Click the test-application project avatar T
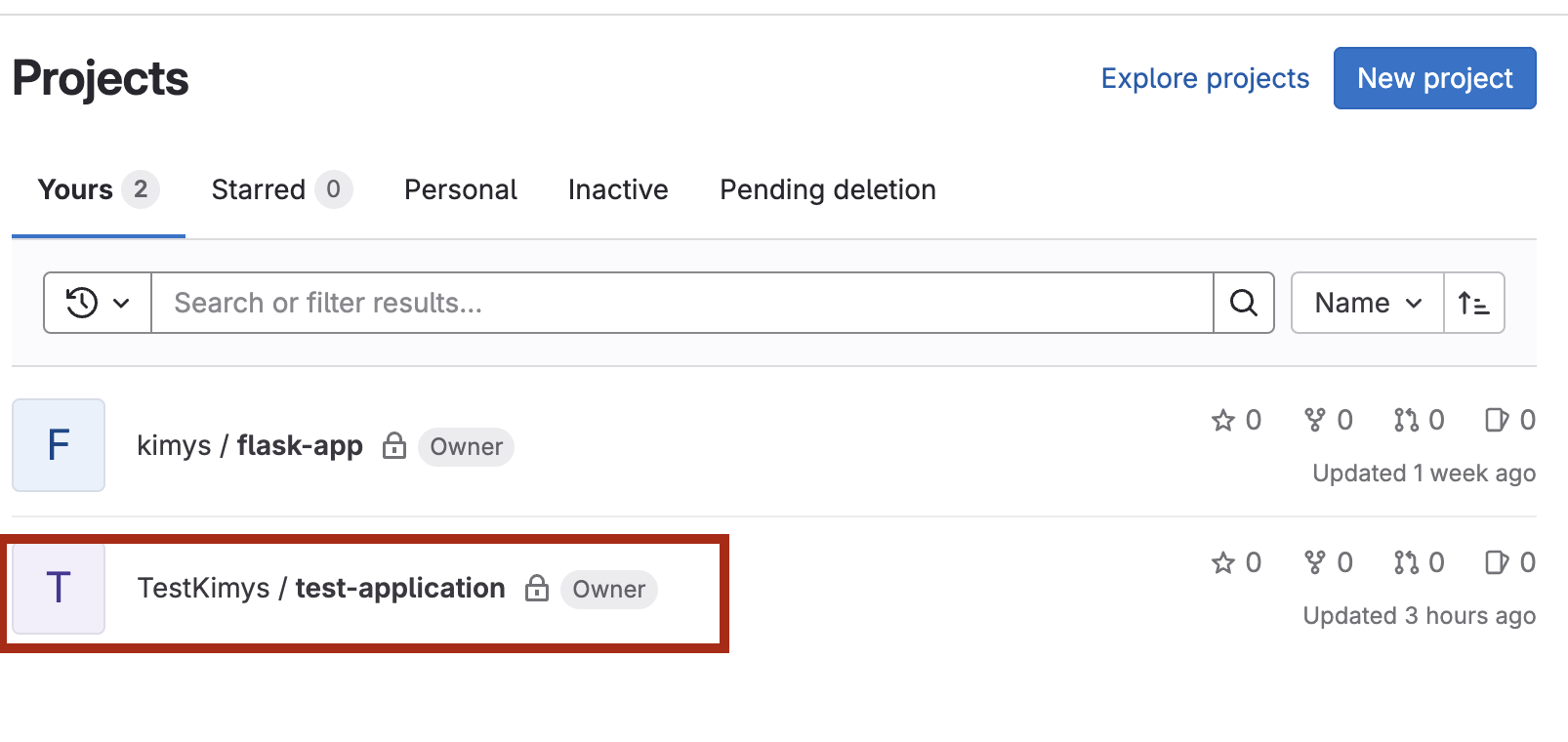The width and height of the screenshot is (1568, 742). point(59,588)
